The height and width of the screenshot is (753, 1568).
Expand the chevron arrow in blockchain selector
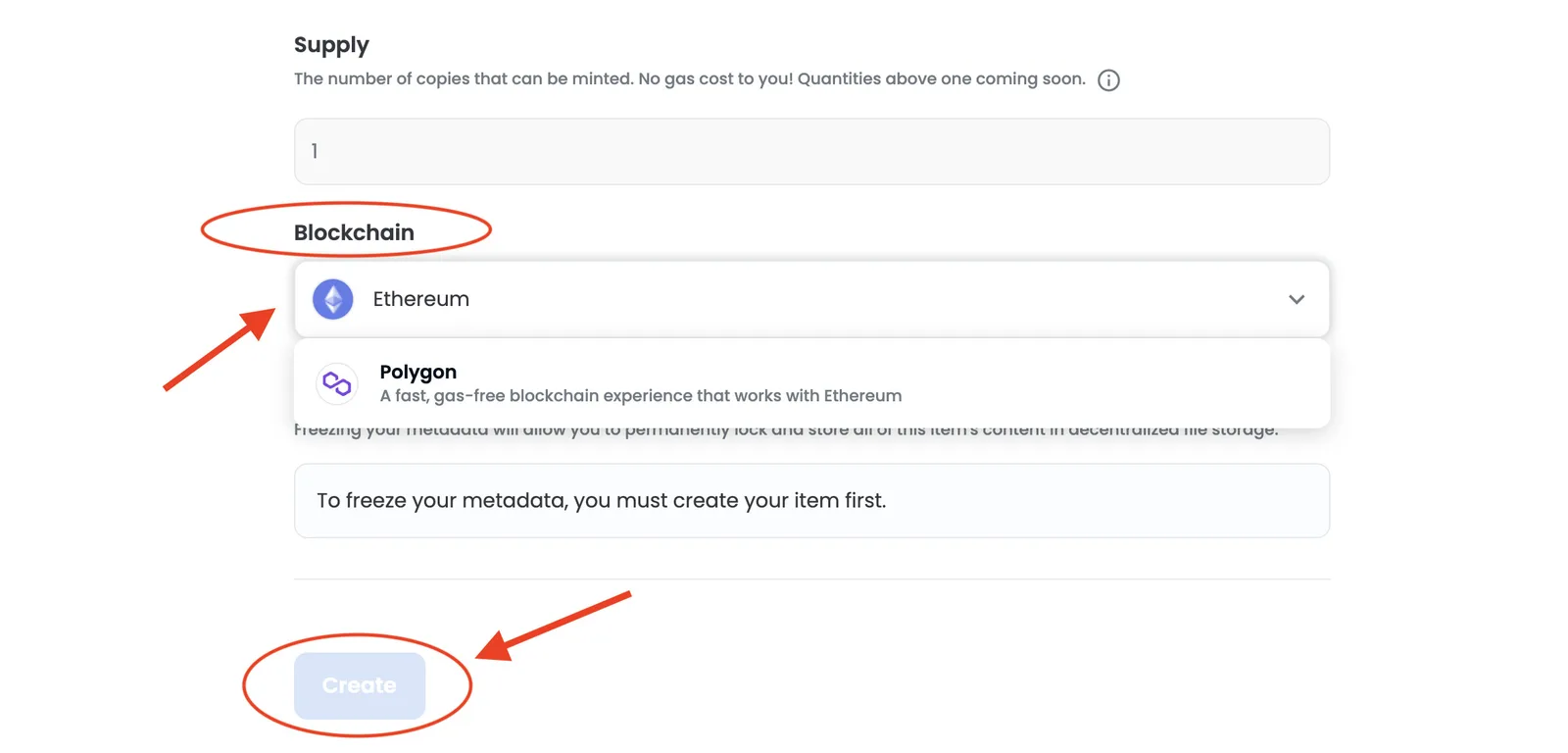coord(1297,299)
